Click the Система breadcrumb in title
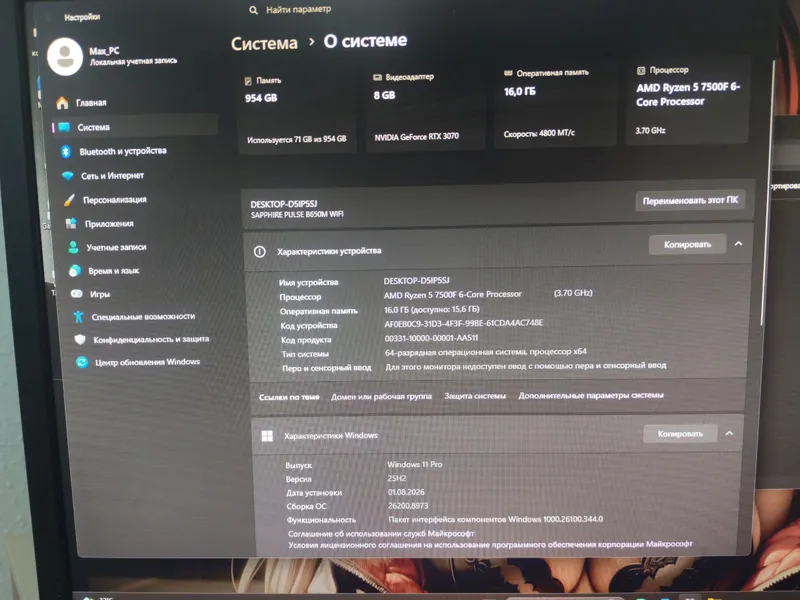Screen dimensions: 800x600 [x=264, y=44]
